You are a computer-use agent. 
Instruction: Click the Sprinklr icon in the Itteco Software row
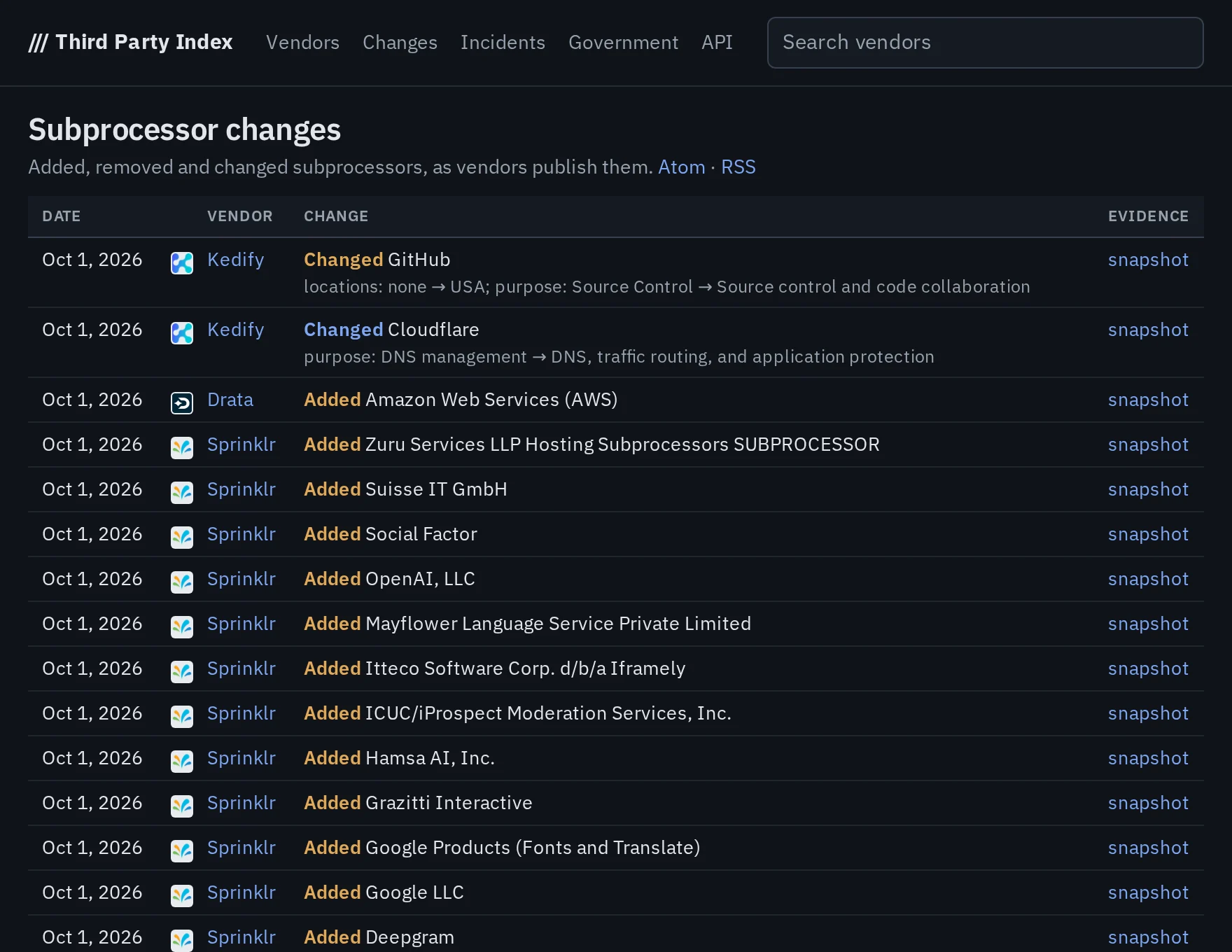[x=182, y=672]
